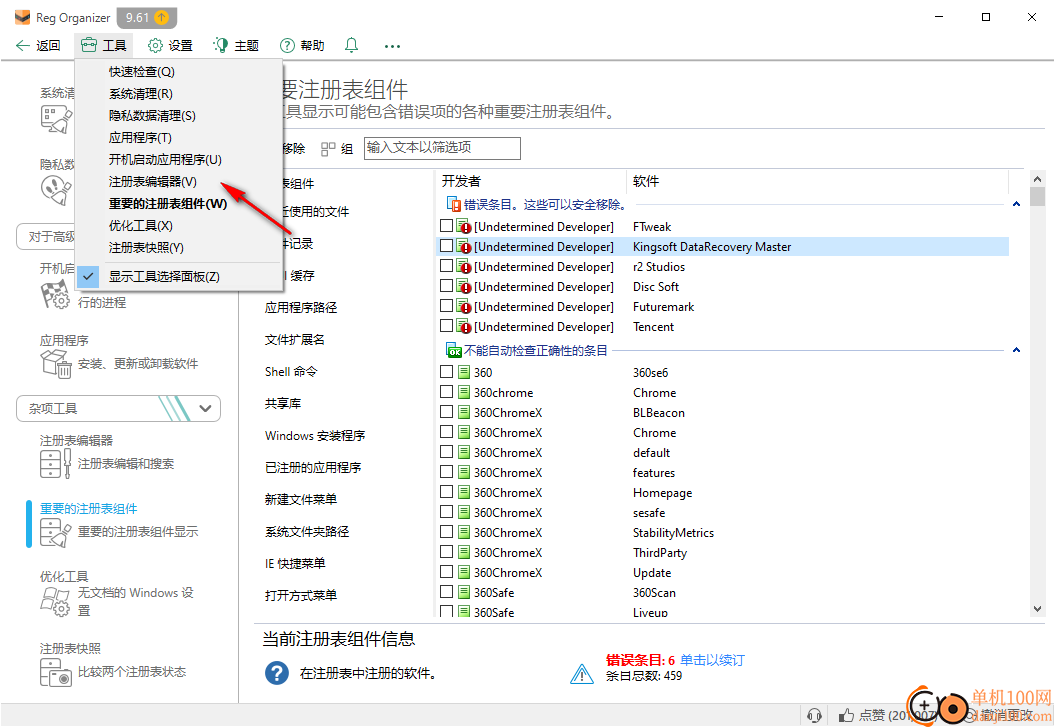
Task: Open Applications uninstall box icon
Action: 56,364
